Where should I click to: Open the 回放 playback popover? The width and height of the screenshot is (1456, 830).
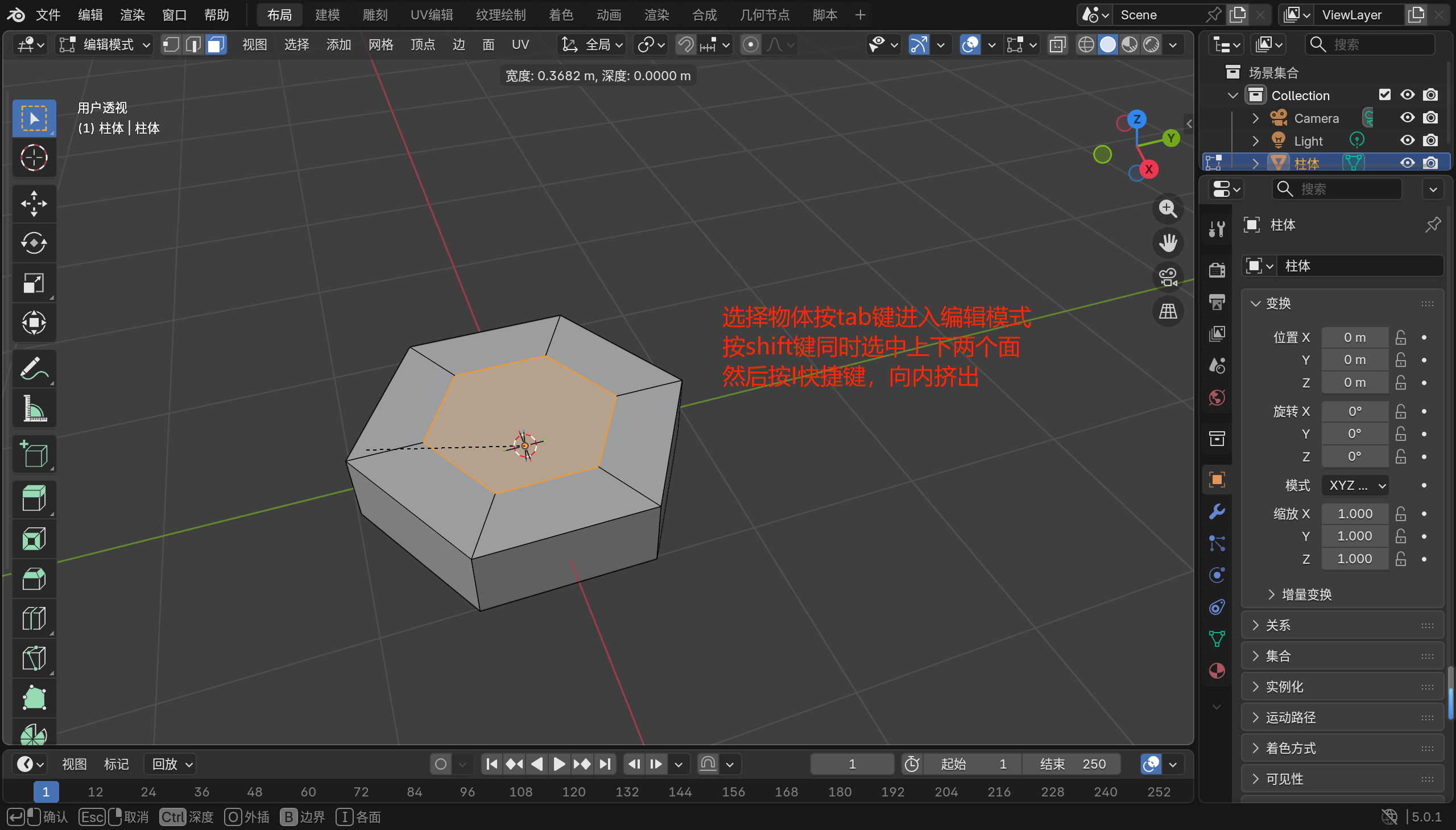[171, 764]
